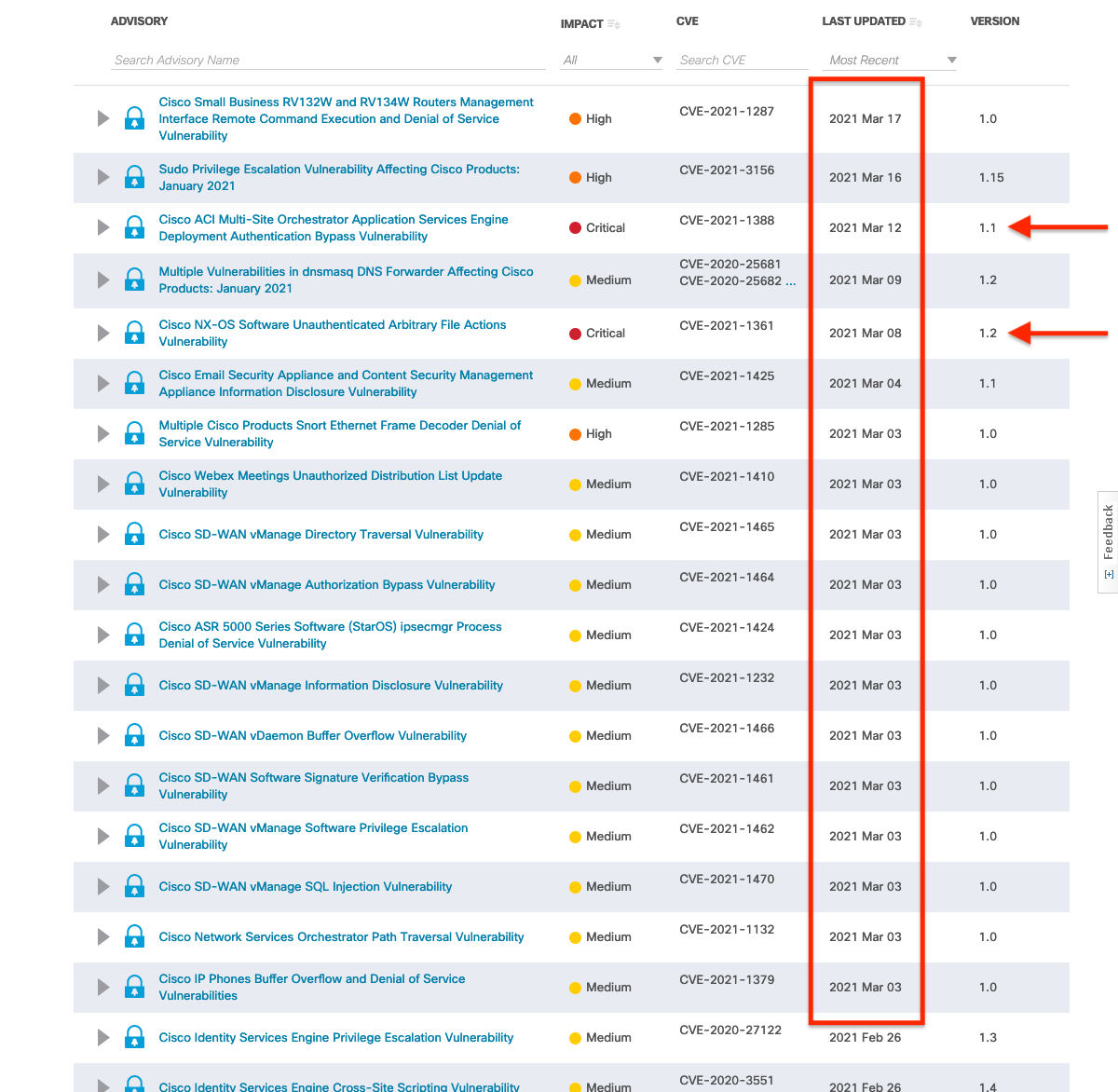Click CVE-2021-1388 cell

727,220
